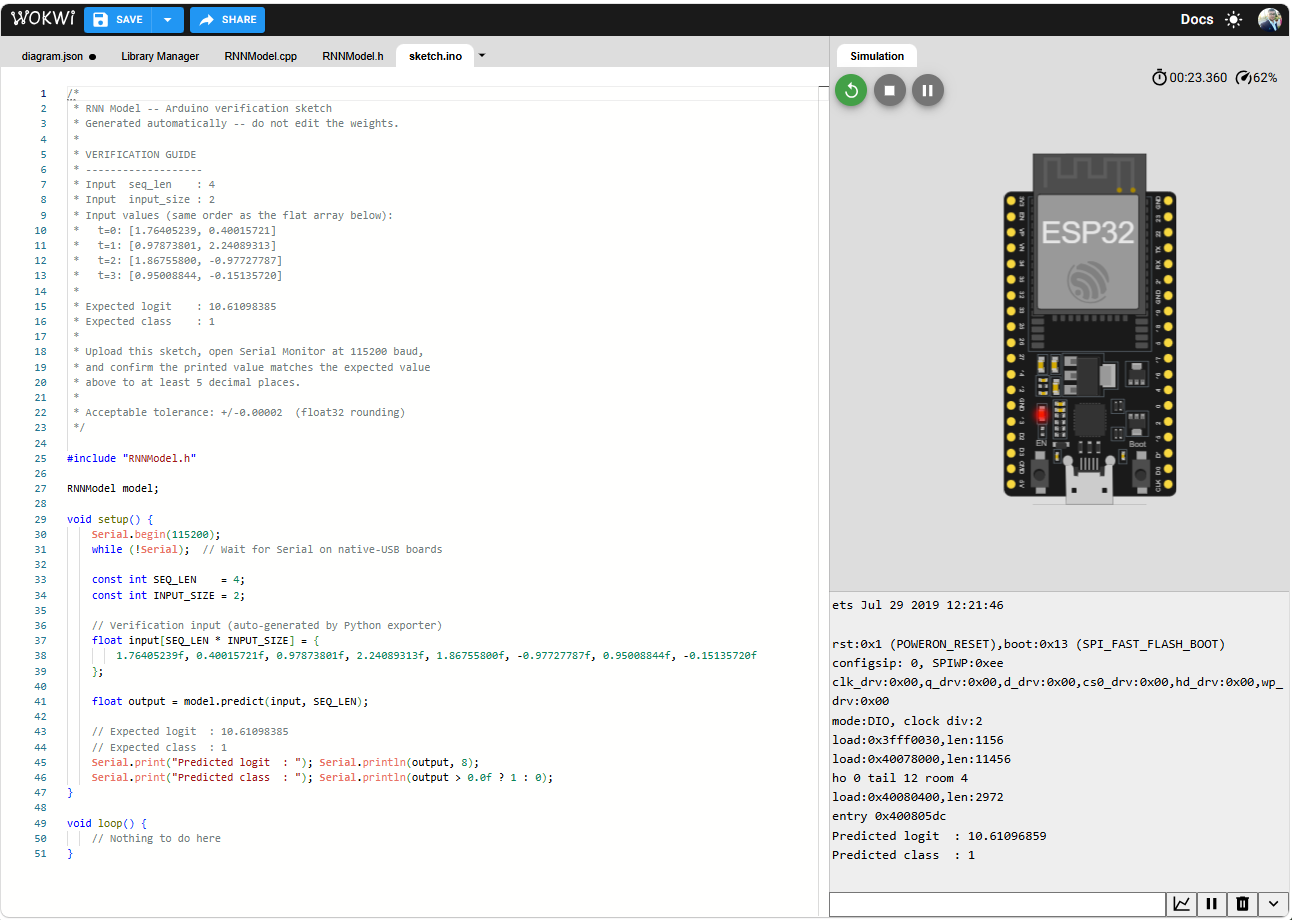This screenshot has height=920, width=1292.
Task: Click the "// Nothing to do here" comment
Action: [x=156, y=838]
